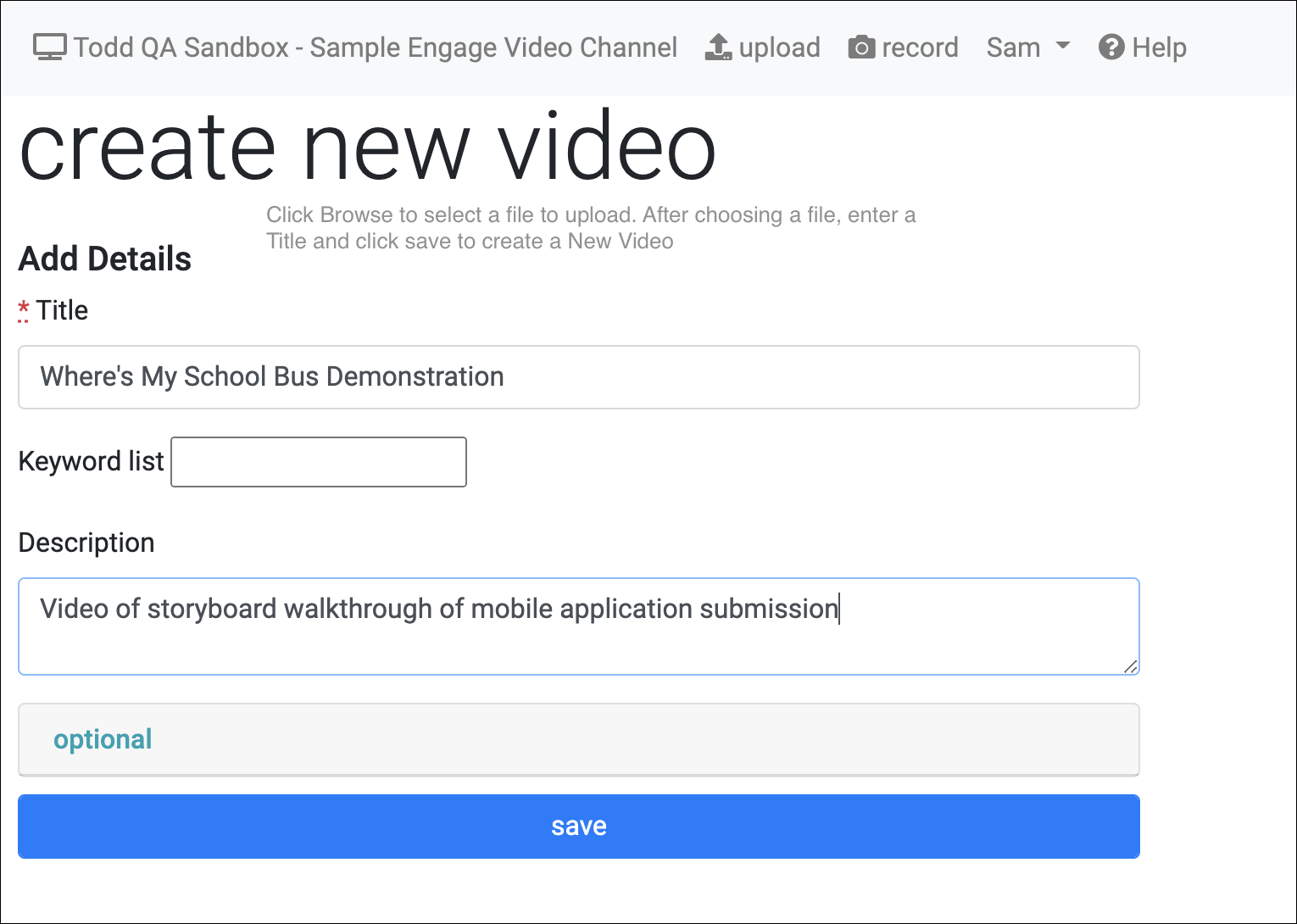Screen dimensions: 1297x924
Task: Click the optional label text
Action: 103,739
